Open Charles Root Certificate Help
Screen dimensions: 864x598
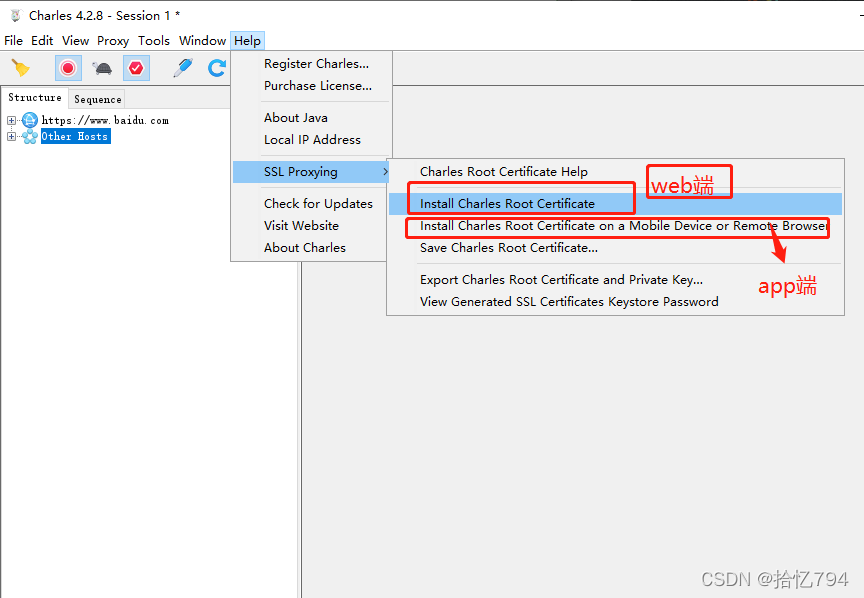[x=615, y=171]
